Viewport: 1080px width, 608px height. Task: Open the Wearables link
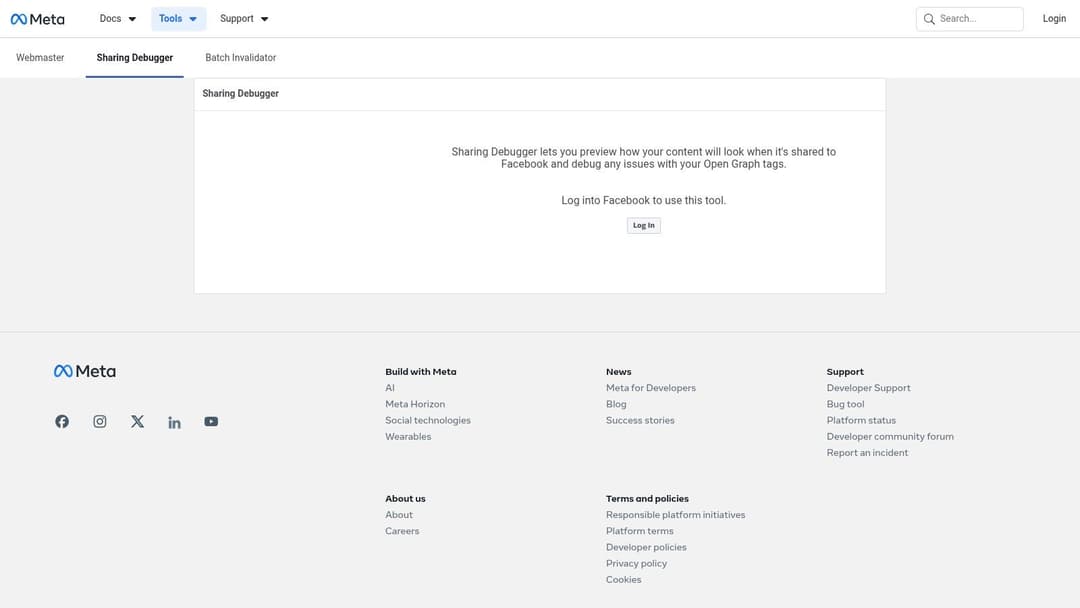click(408, 437)
